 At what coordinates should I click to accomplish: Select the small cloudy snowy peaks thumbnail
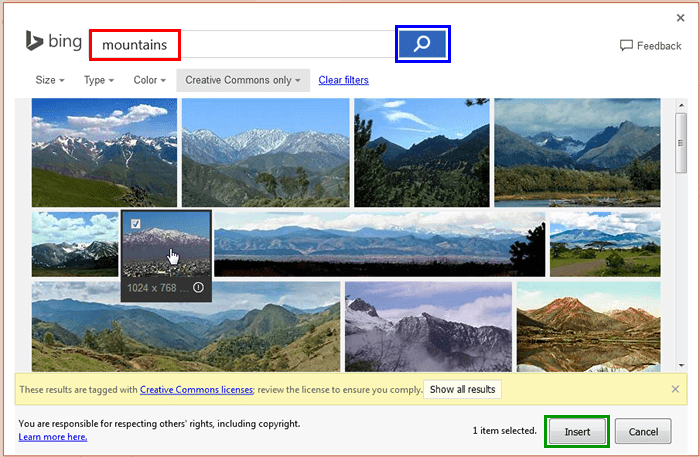[x=75, y=244]
